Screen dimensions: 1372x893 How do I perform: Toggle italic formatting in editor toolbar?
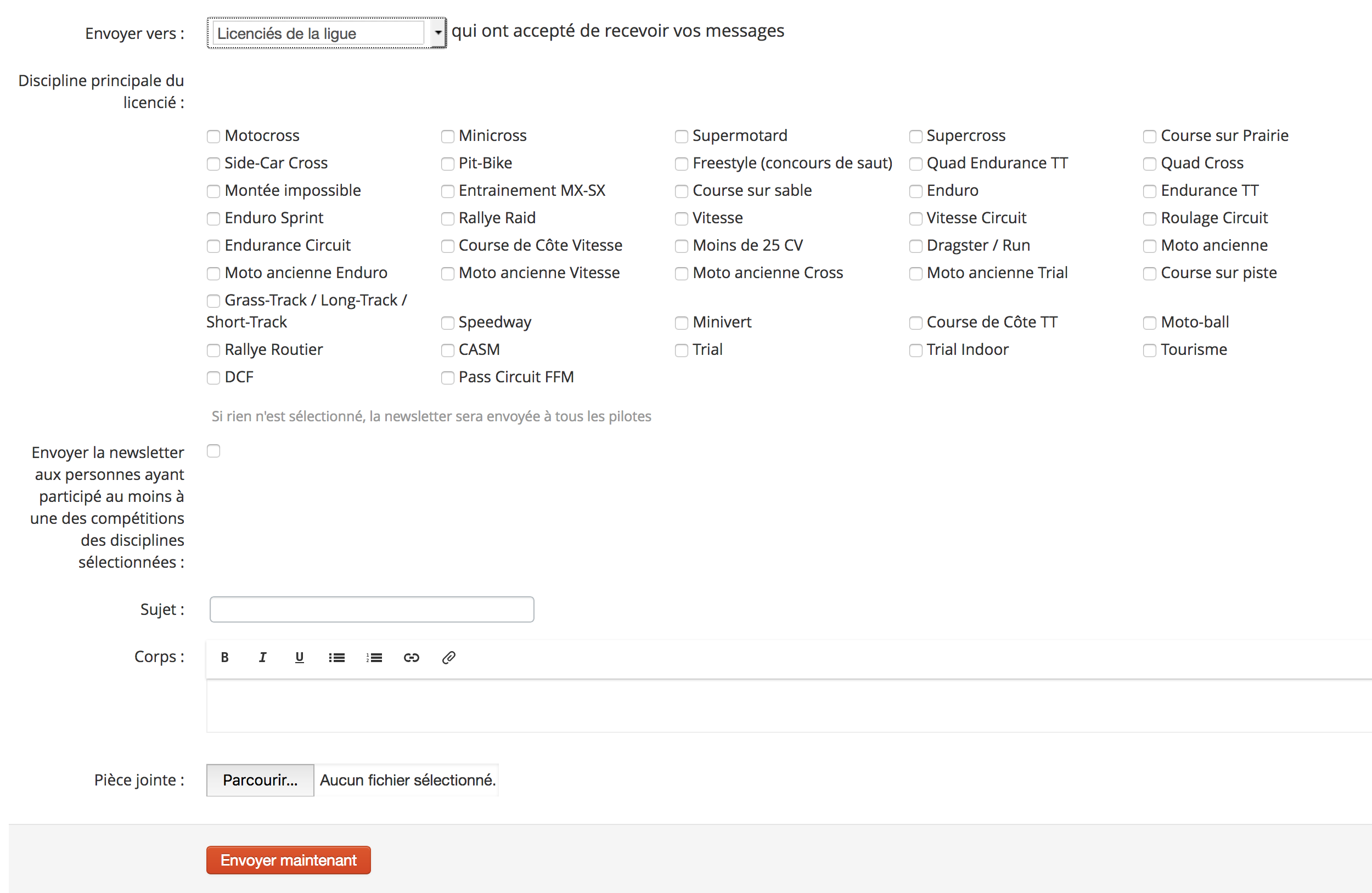coord(262,657)
